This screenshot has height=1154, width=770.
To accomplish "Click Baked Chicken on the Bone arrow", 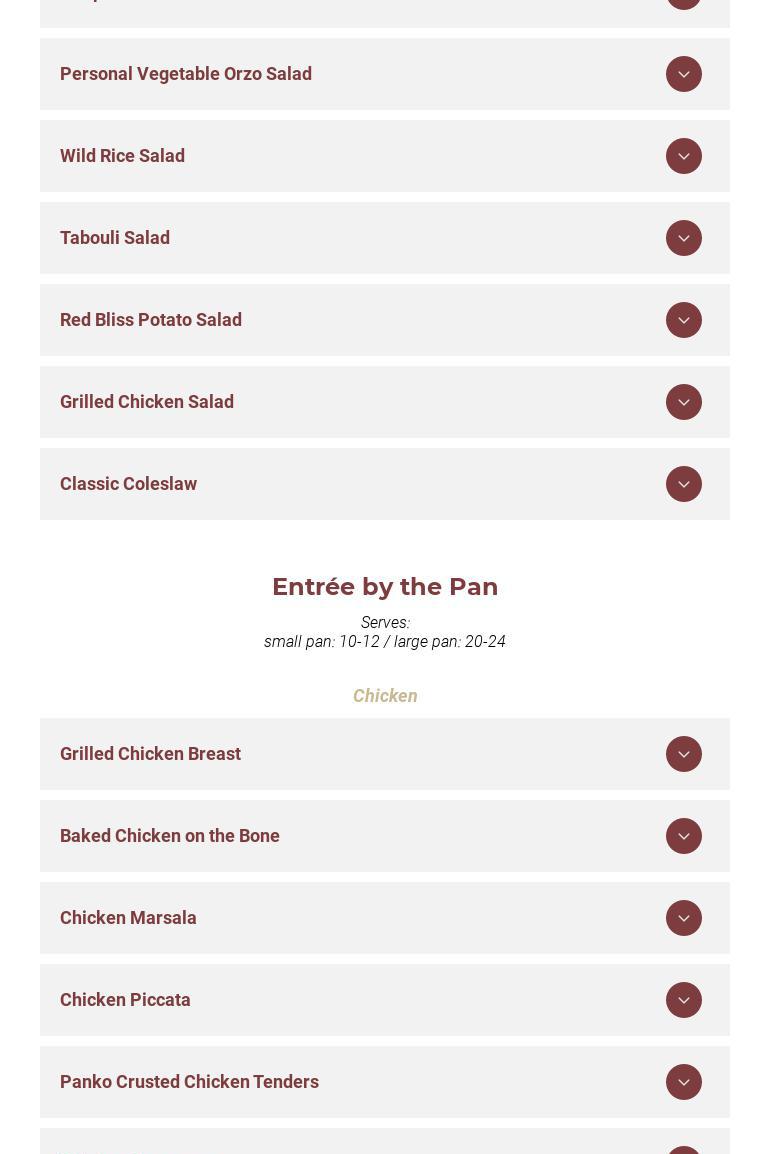I will [x=684, y=836].
